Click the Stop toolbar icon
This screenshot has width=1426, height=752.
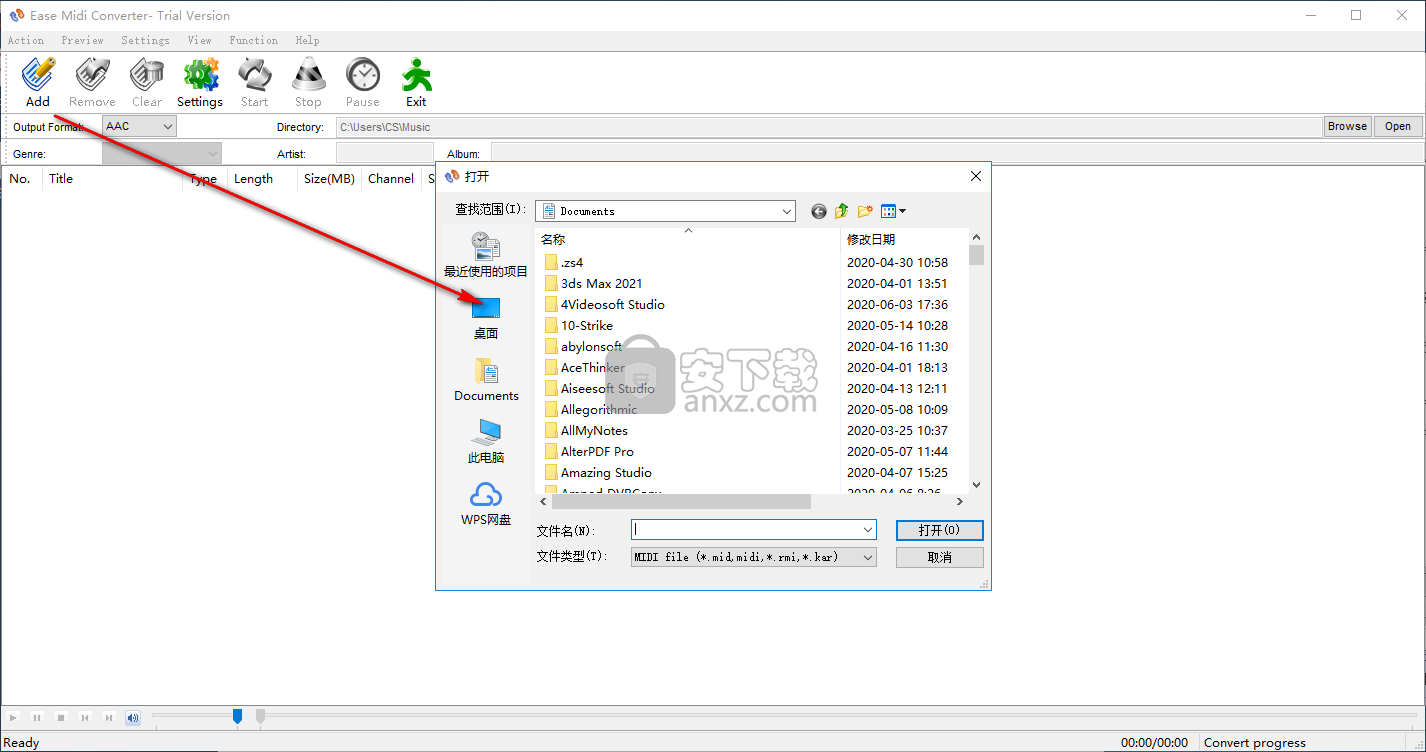308,82
